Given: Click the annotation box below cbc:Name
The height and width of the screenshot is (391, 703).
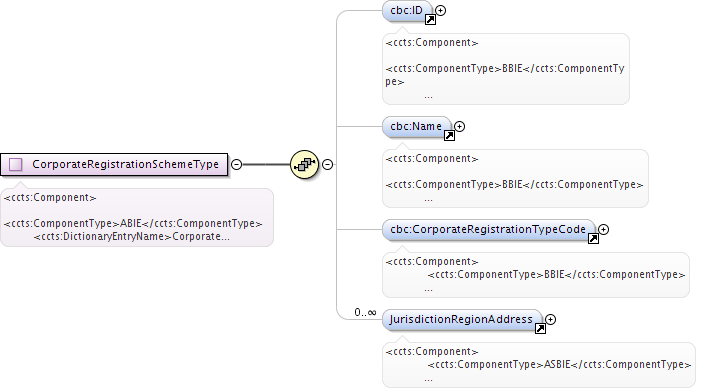Looking at the screenshot, I should click(515, 178).
